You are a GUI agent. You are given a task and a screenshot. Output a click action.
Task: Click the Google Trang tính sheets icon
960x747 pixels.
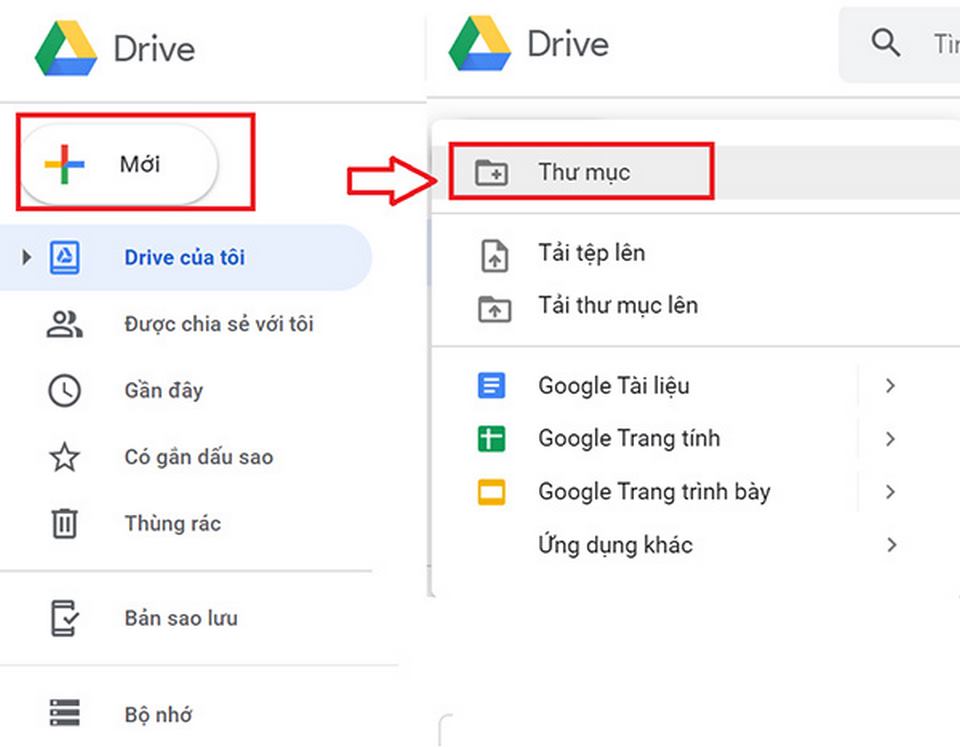[x=492, y=439]
